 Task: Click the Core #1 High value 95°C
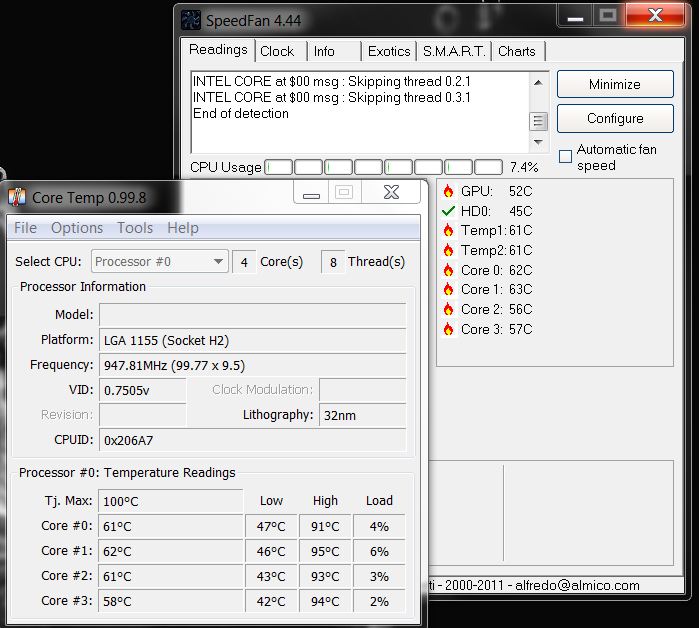tap(325, 551)
